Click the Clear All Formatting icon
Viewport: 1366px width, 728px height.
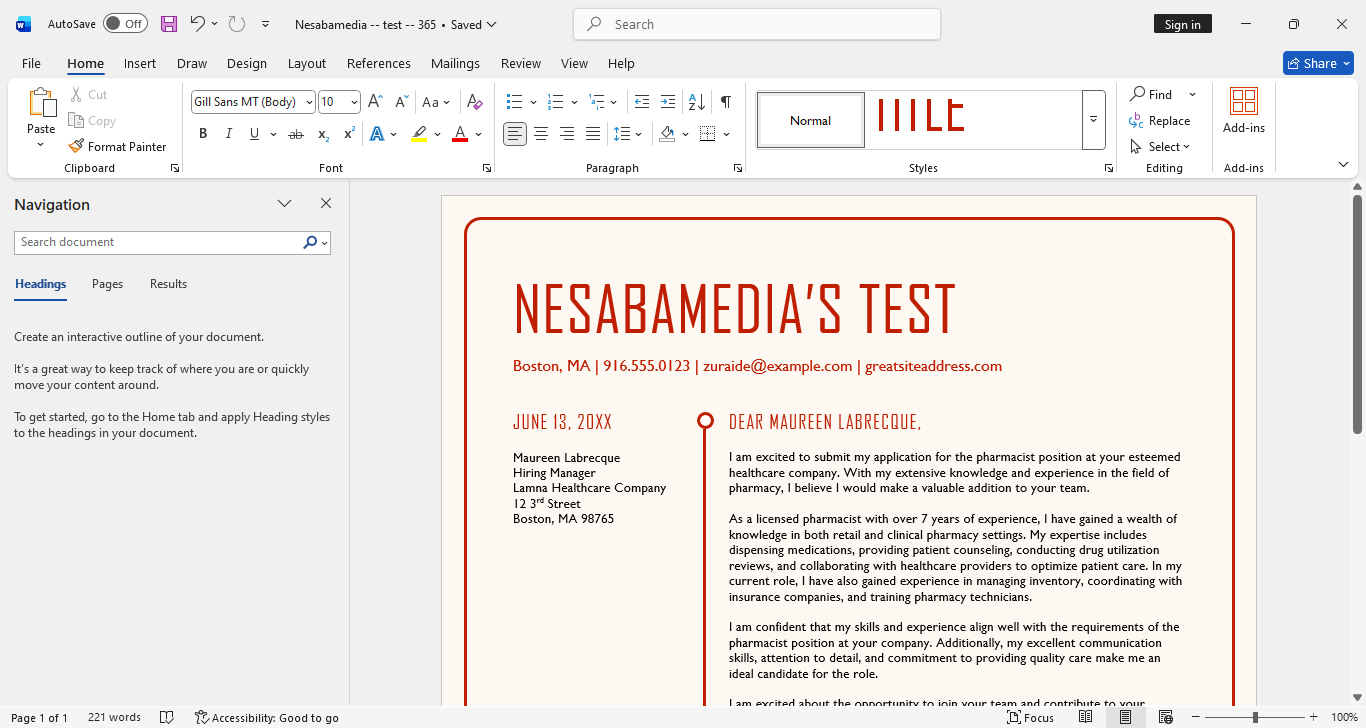click(475, 102)
